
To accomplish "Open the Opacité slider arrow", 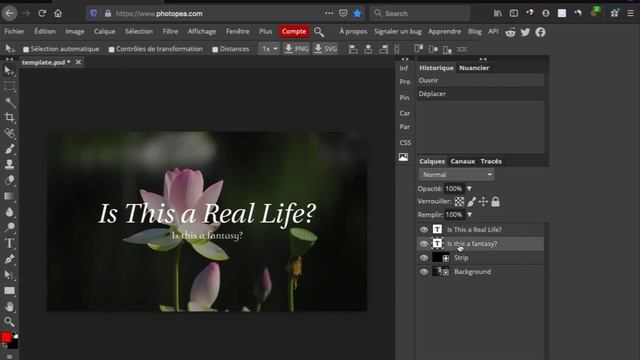I will (469, 189).
